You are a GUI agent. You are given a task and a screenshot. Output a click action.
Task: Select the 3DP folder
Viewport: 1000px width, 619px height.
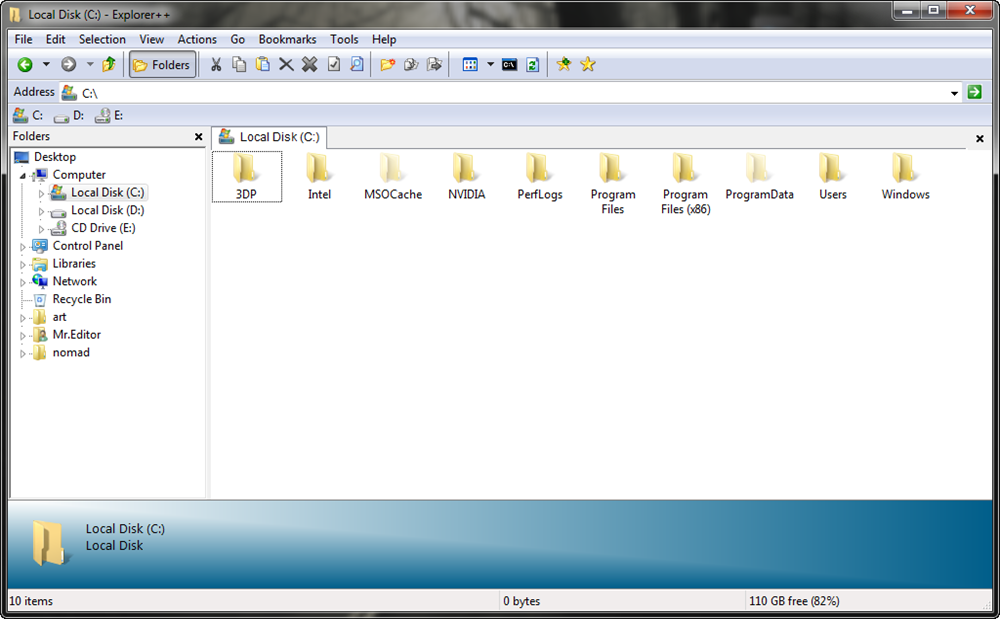247,177
